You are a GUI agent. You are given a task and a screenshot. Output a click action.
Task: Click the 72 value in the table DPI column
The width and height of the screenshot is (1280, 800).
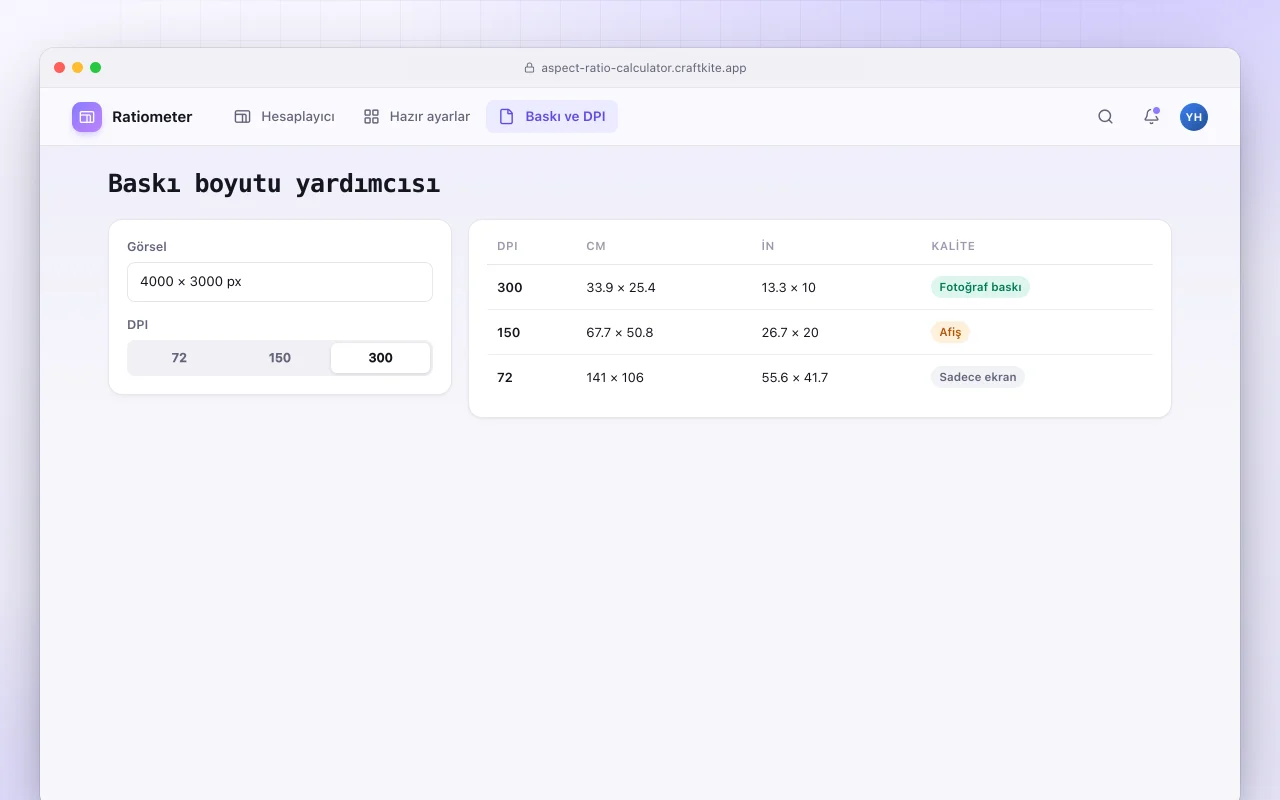pos(505,377)
